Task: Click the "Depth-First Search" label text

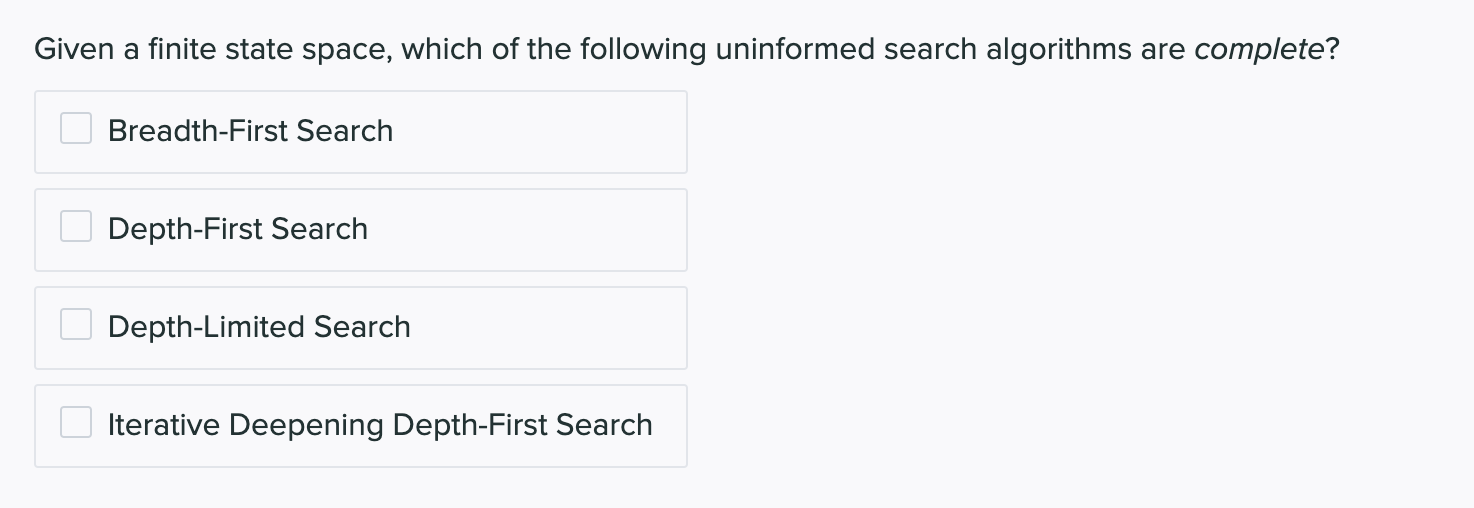Action: point(238,229)
